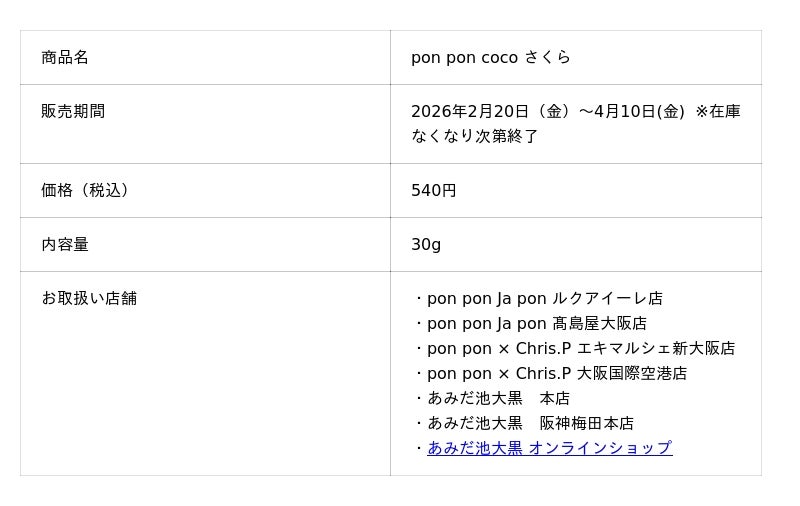
Task: Click the 'pon pon coco' product name text
Action: [464, 57]
